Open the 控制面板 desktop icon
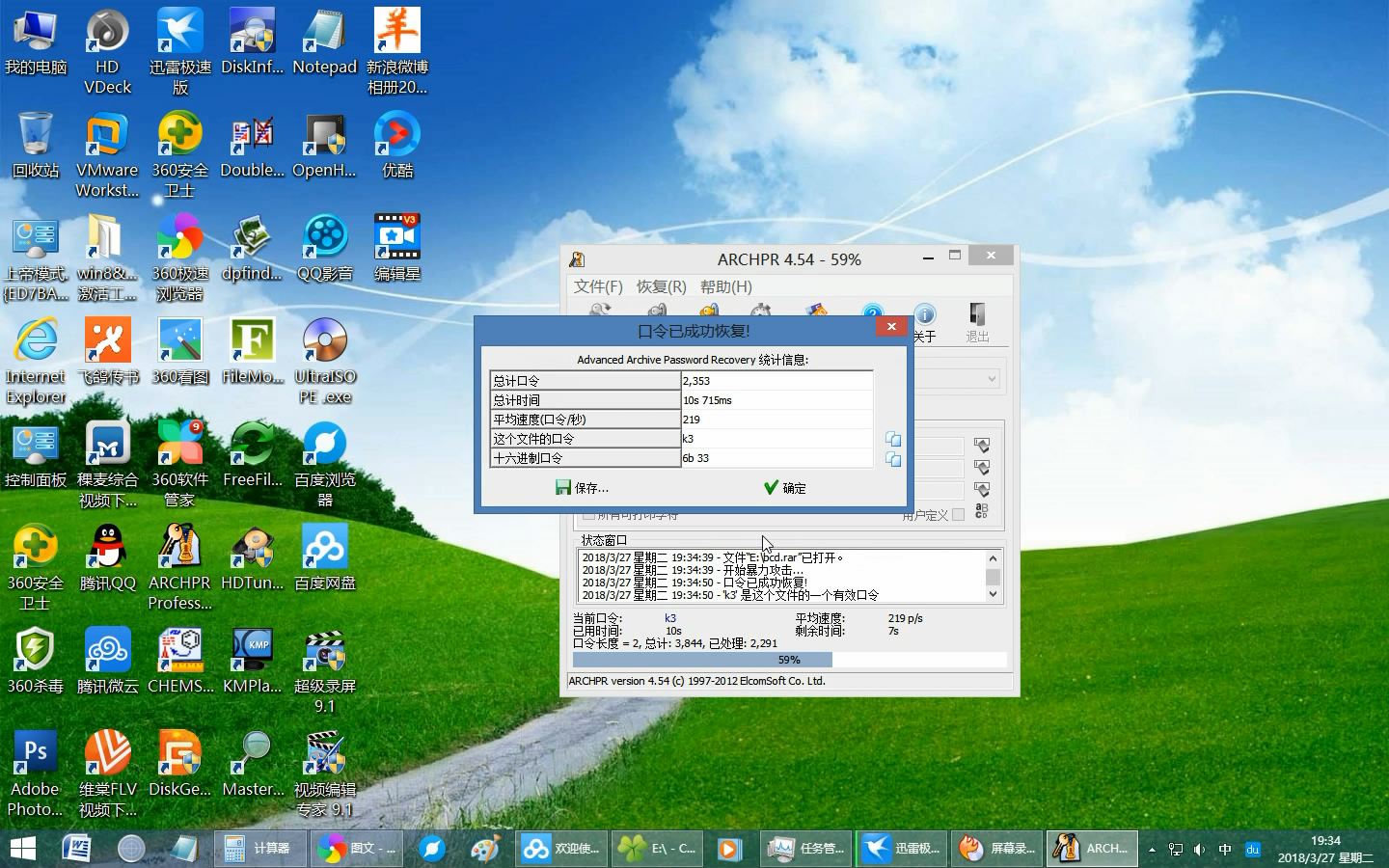Image resolution: width=1389 pixels, height=868 pixels. click(x=36, y=456)
